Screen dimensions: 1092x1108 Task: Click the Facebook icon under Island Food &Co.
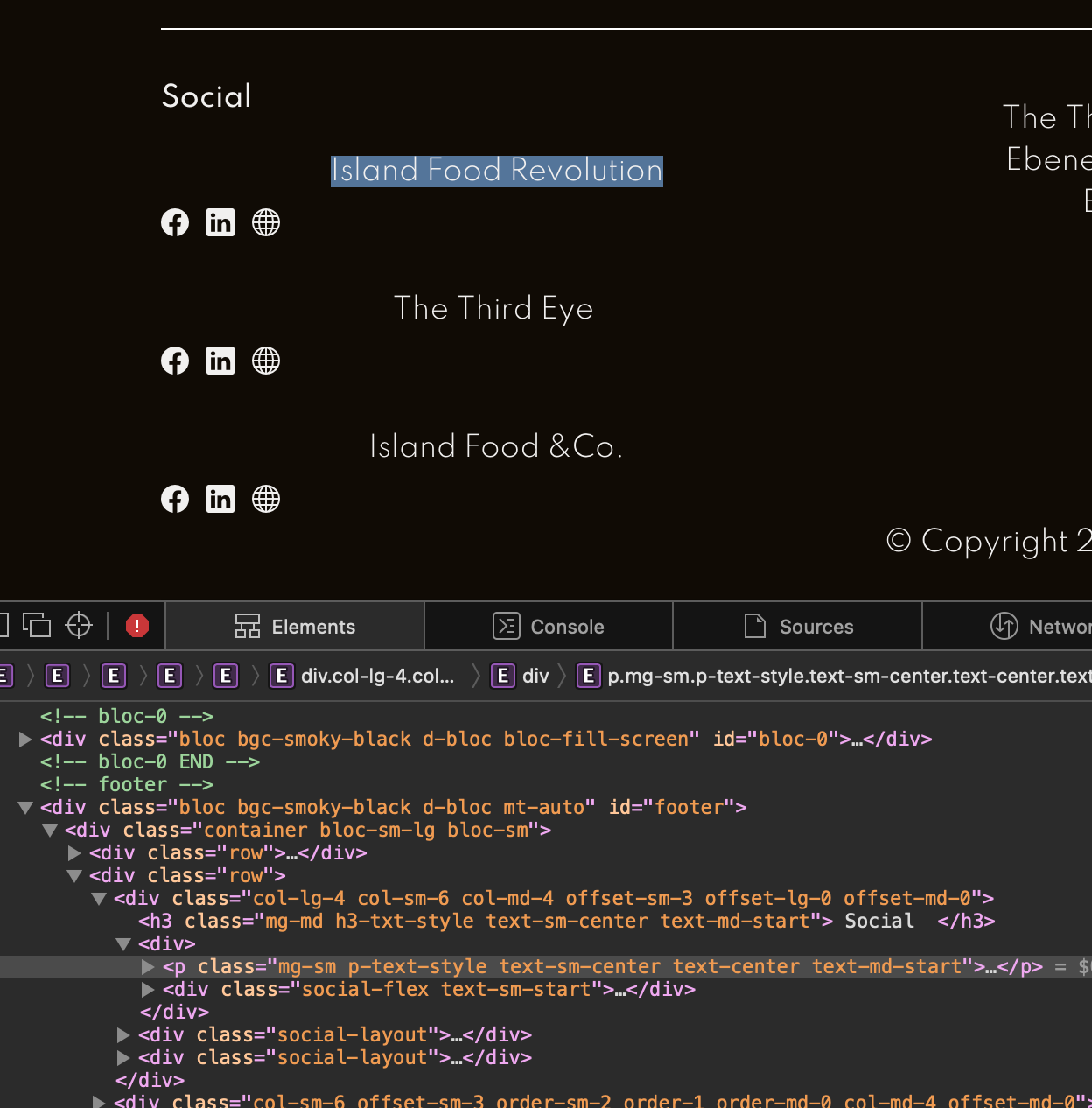pos(175,499)
